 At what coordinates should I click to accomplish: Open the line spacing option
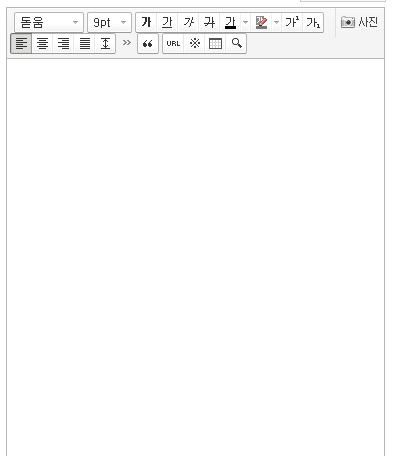[x=105, y=43]
